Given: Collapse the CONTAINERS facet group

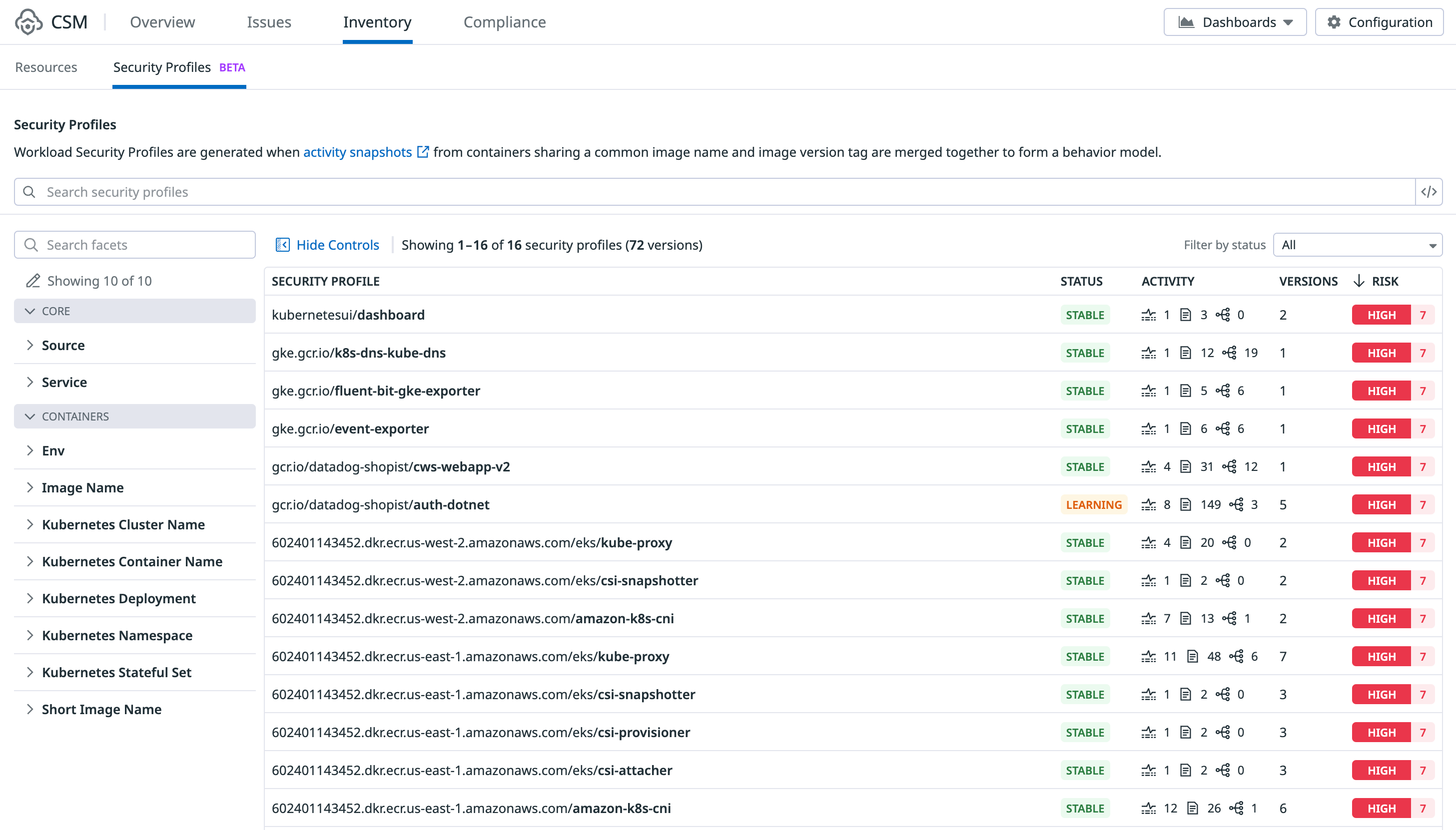Looking at the screenshot, I should (30, 416).
